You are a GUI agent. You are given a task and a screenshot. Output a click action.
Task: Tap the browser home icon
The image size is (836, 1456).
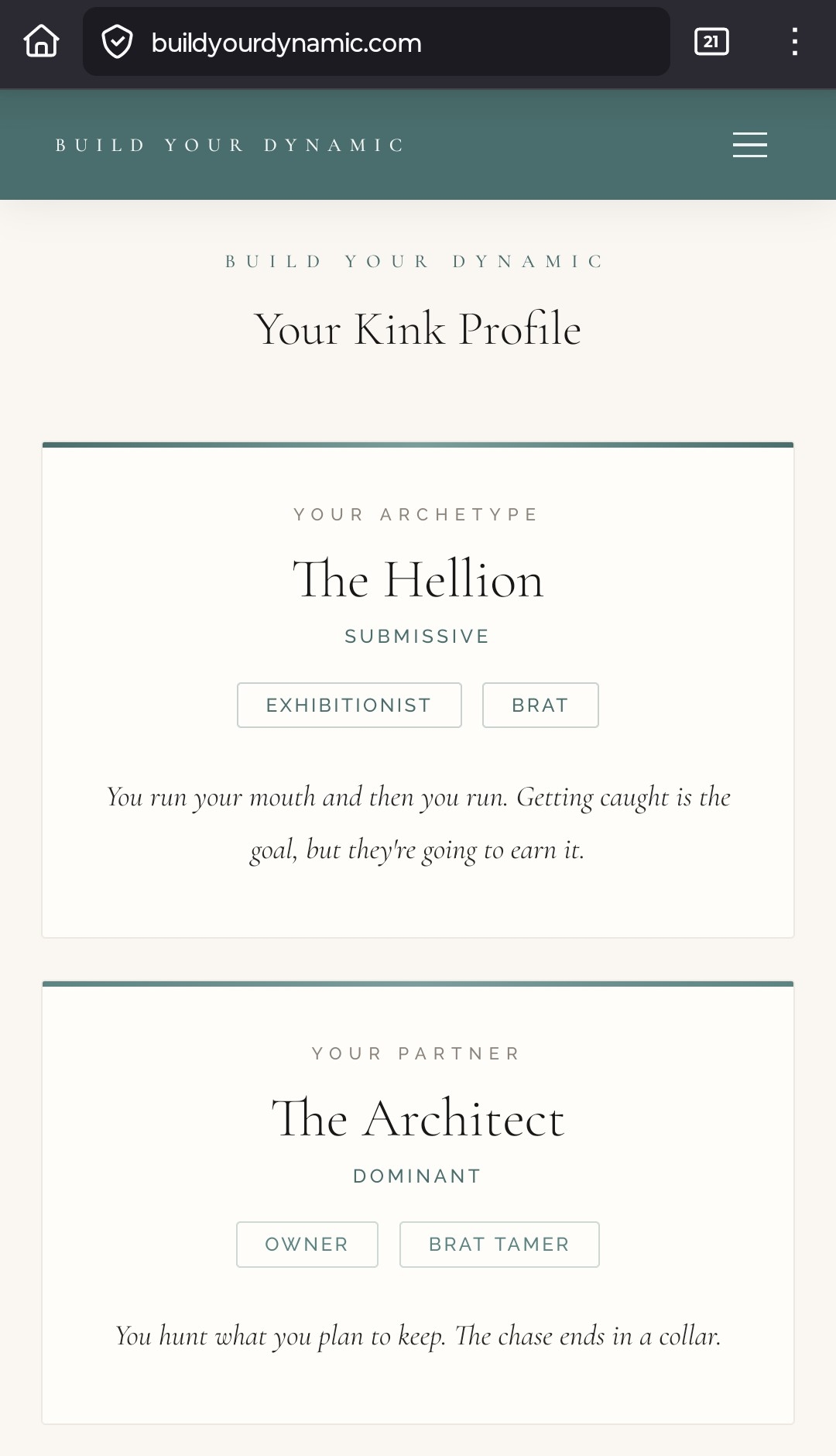tap(42, 42)
